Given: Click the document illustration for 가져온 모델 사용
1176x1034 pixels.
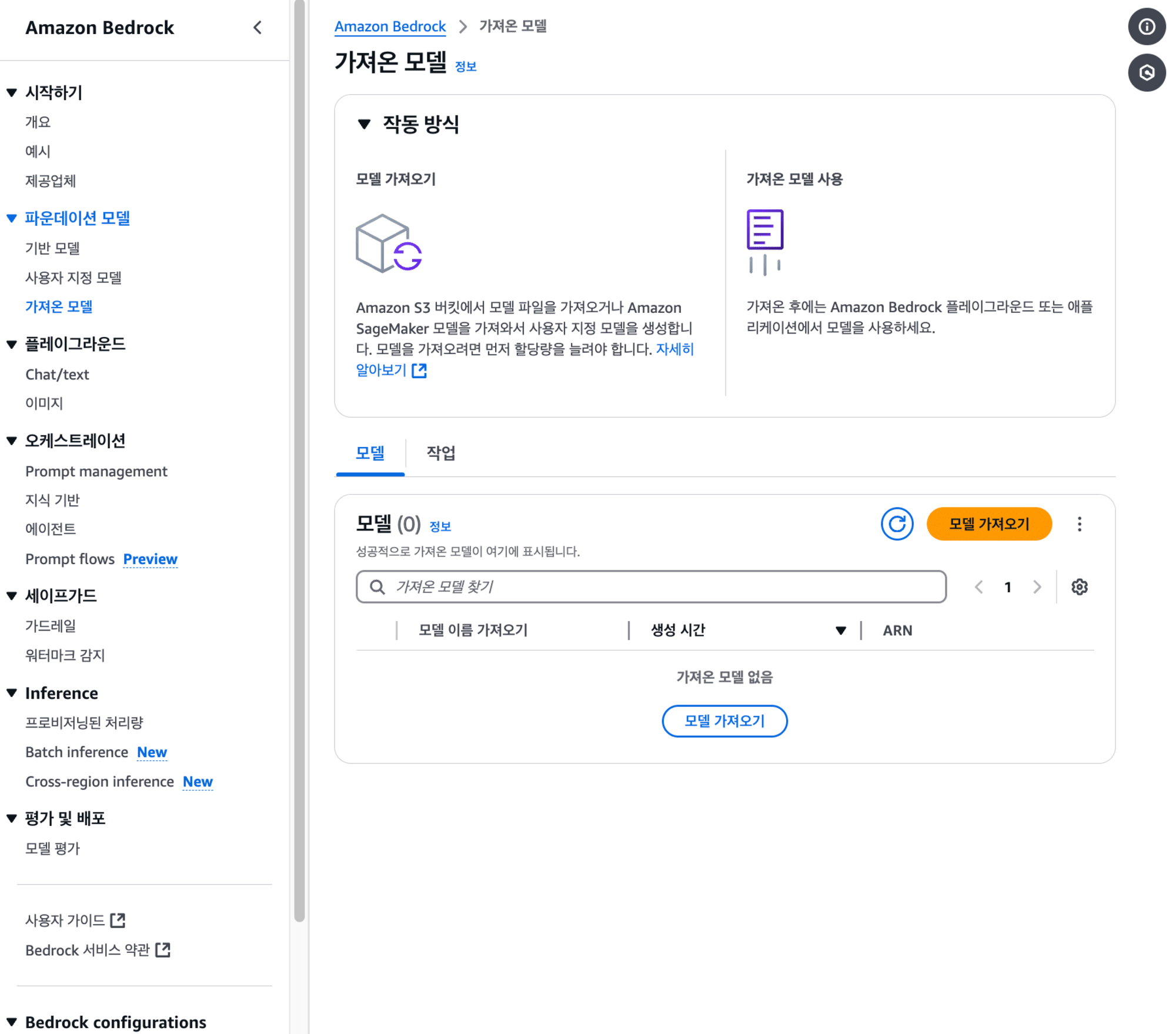Looking at the screenshot, I should [765, 242].
